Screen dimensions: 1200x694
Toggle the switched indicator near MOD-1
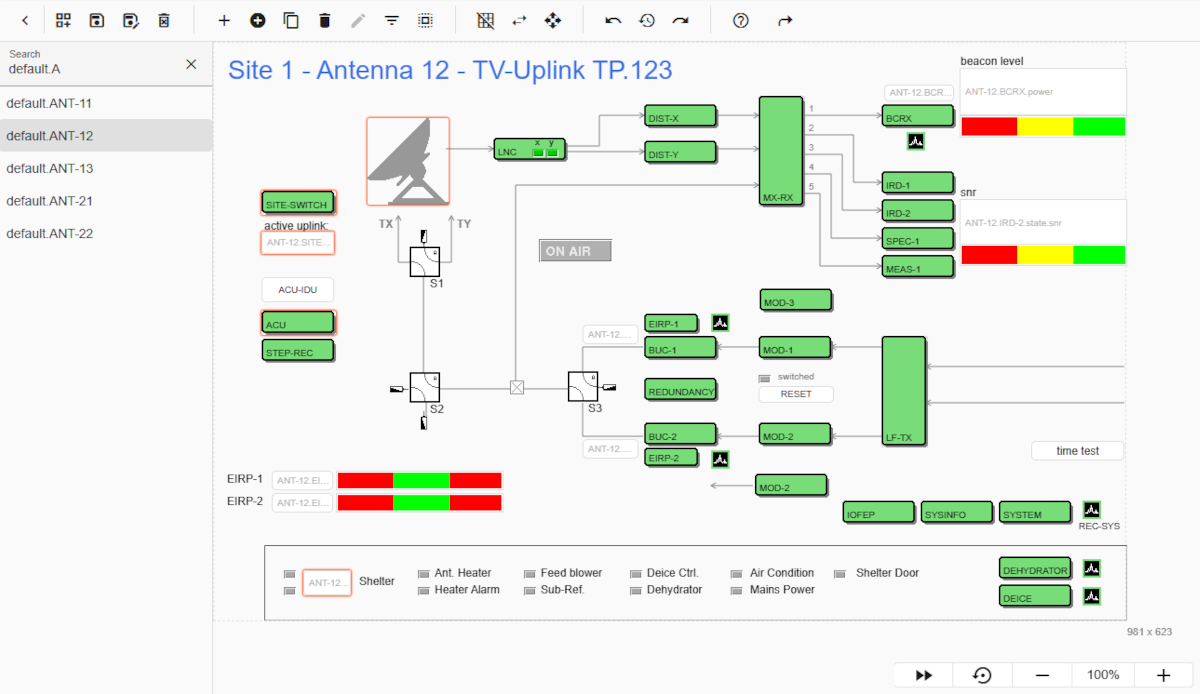[x=763, y=376]
